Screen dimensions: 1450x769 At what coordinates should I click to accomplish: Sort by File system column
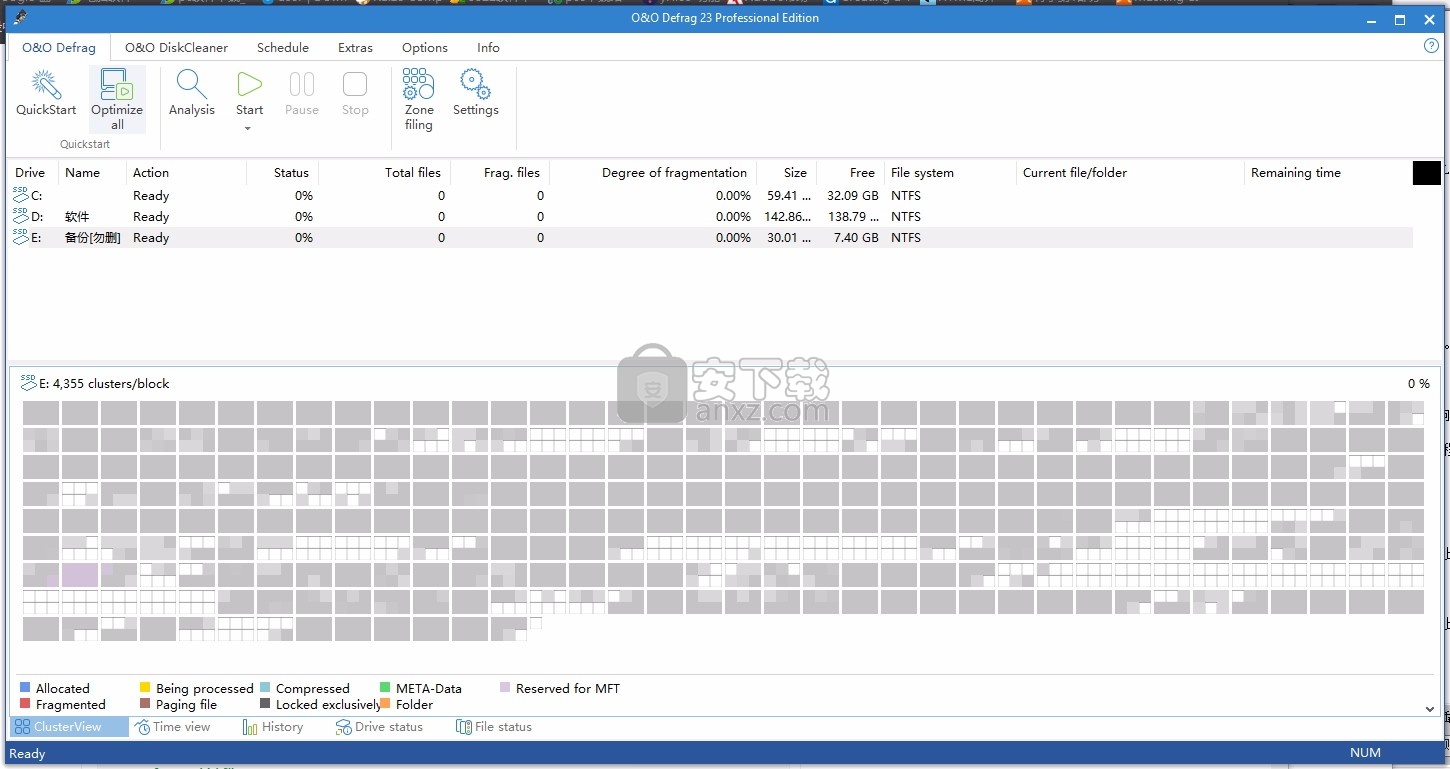[950, 173]
